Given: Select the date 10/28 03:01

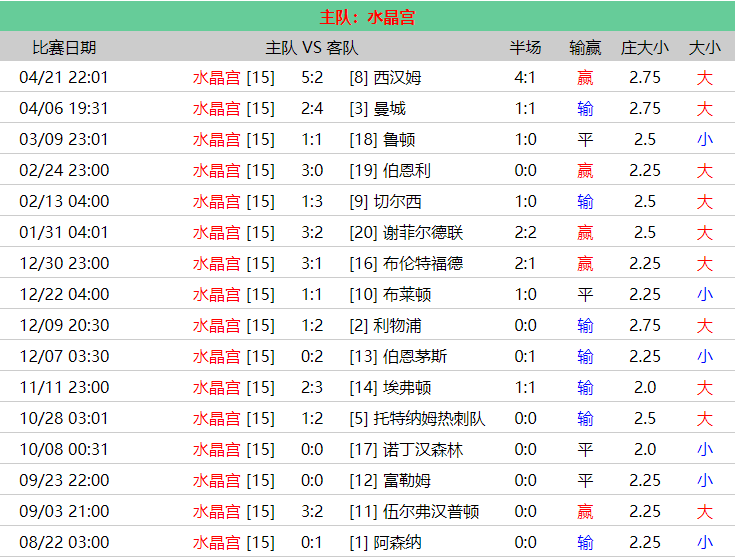Looking at the screenshot, I should (64, 418).
